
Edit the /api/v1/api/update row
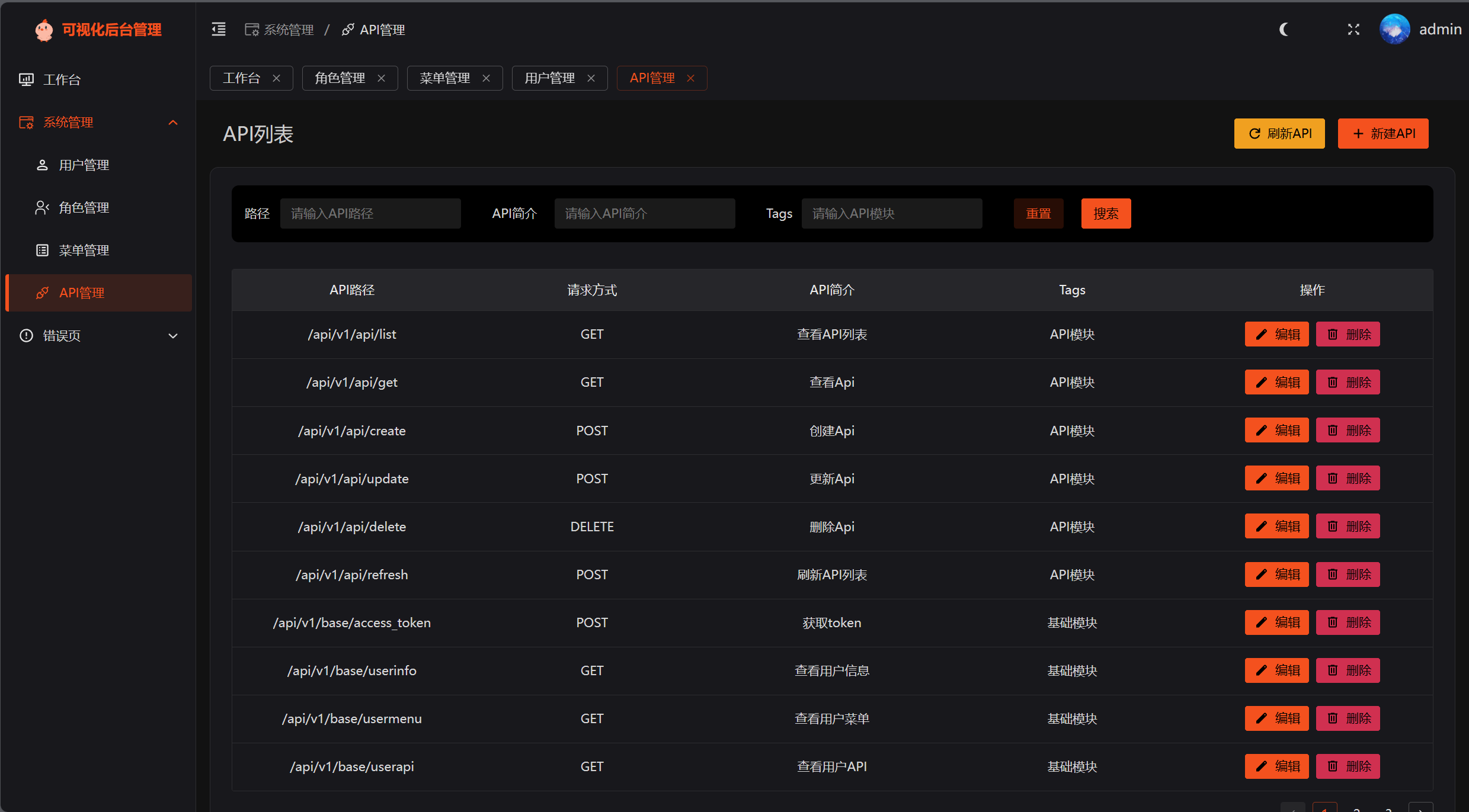pyautogui.click(x=1276, y=479)
